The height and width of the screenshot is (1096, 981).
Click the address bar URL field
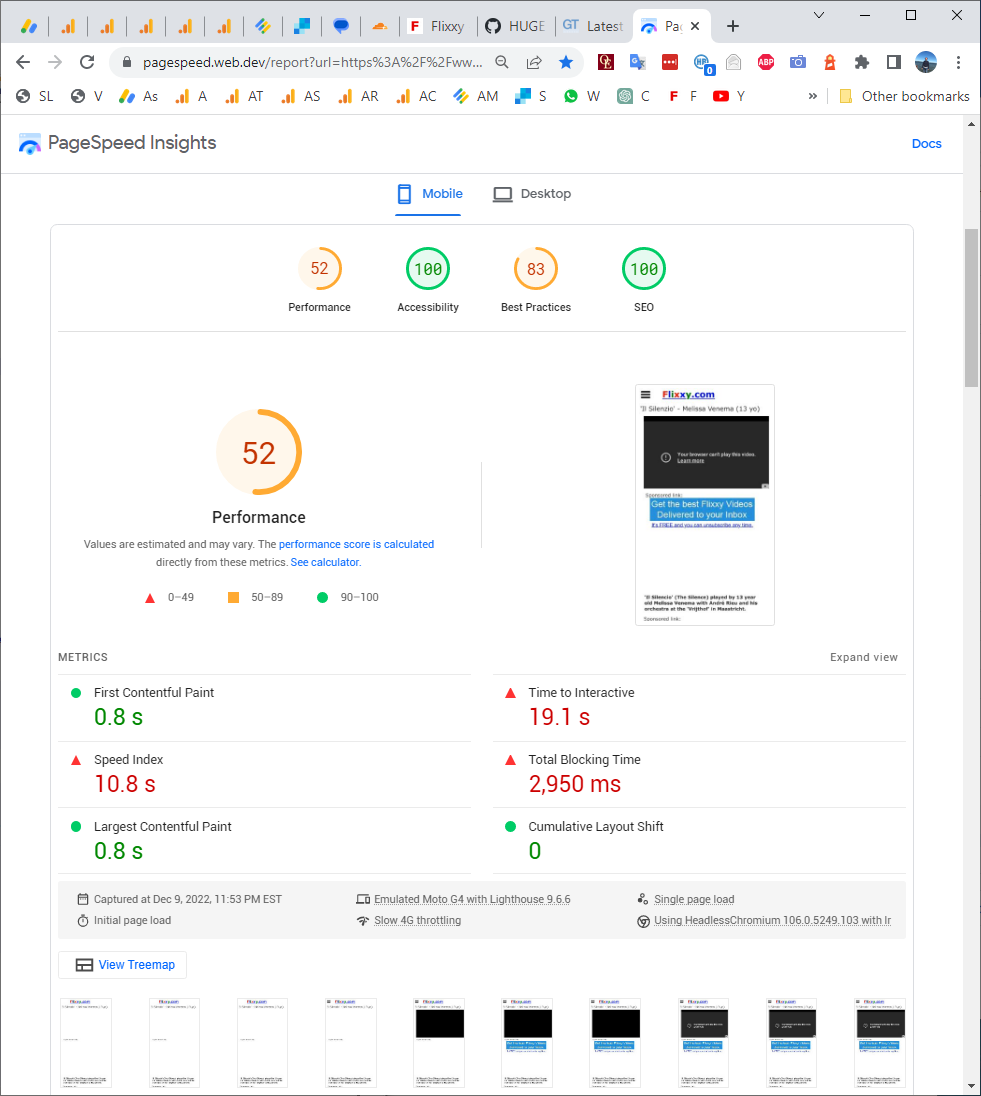[x=300, y=61]
